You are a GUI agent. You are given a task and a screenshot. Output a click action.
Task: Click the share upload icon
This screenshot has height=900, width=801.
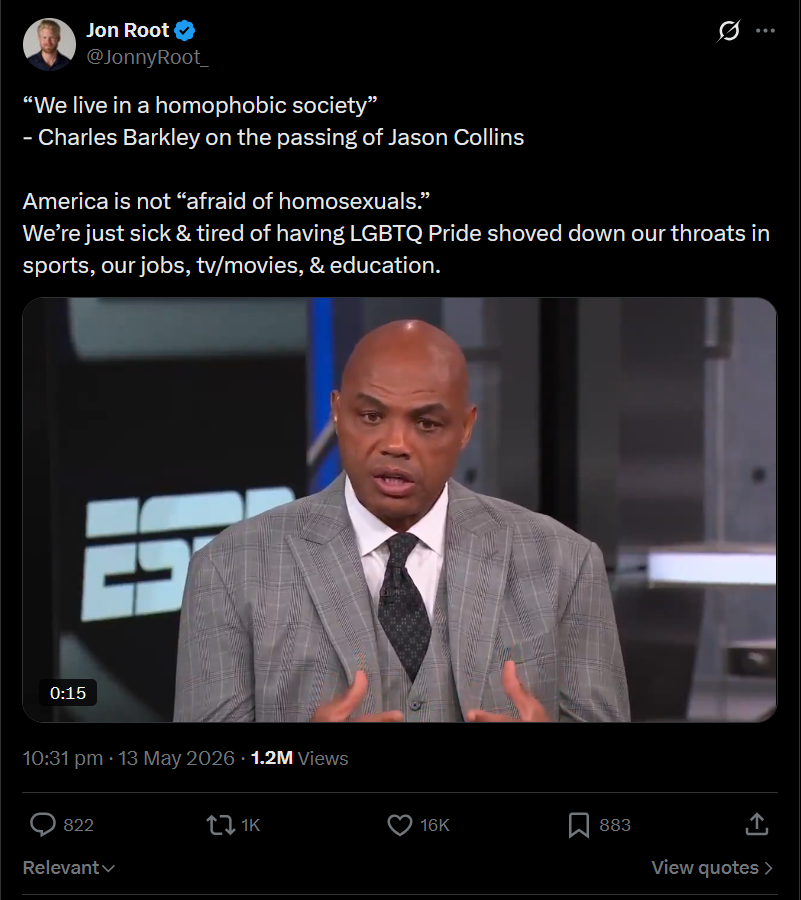[757, 824]
